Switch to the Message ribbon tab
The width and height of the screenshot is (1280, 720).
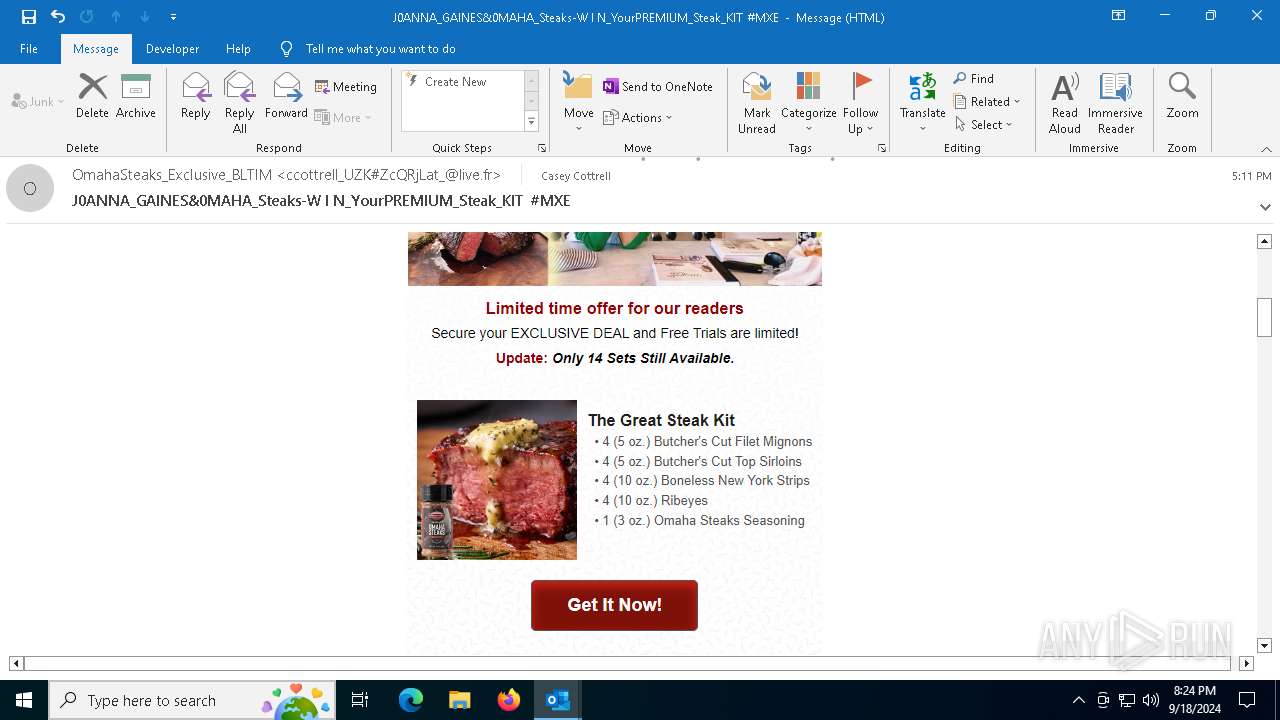pyautogui.click(x=96, y=49)
